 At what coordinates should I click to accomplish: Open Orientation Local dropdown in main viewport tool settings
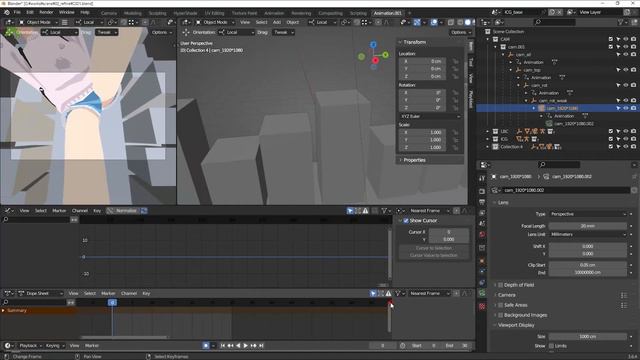(x=236, y=32)
